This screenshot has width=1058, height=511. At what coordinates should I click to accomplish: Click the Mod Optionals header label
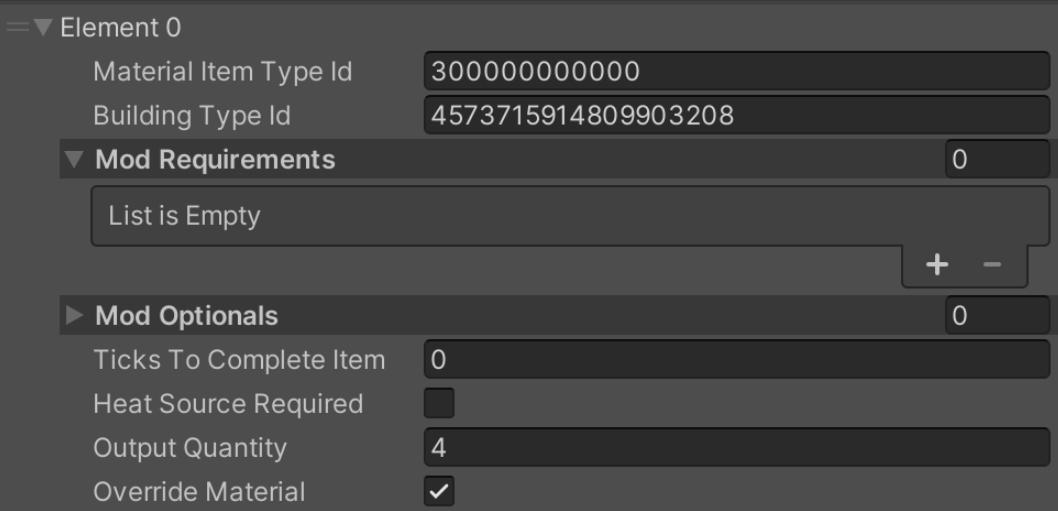tap(186, 315)
